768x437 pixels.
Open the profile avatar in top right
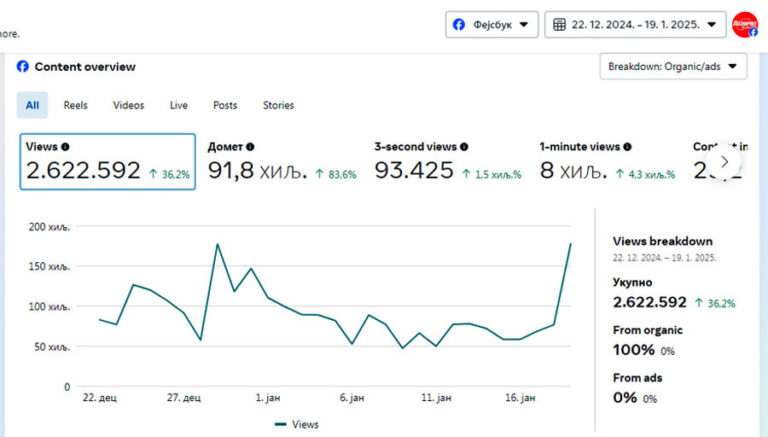tap(745, 24)
